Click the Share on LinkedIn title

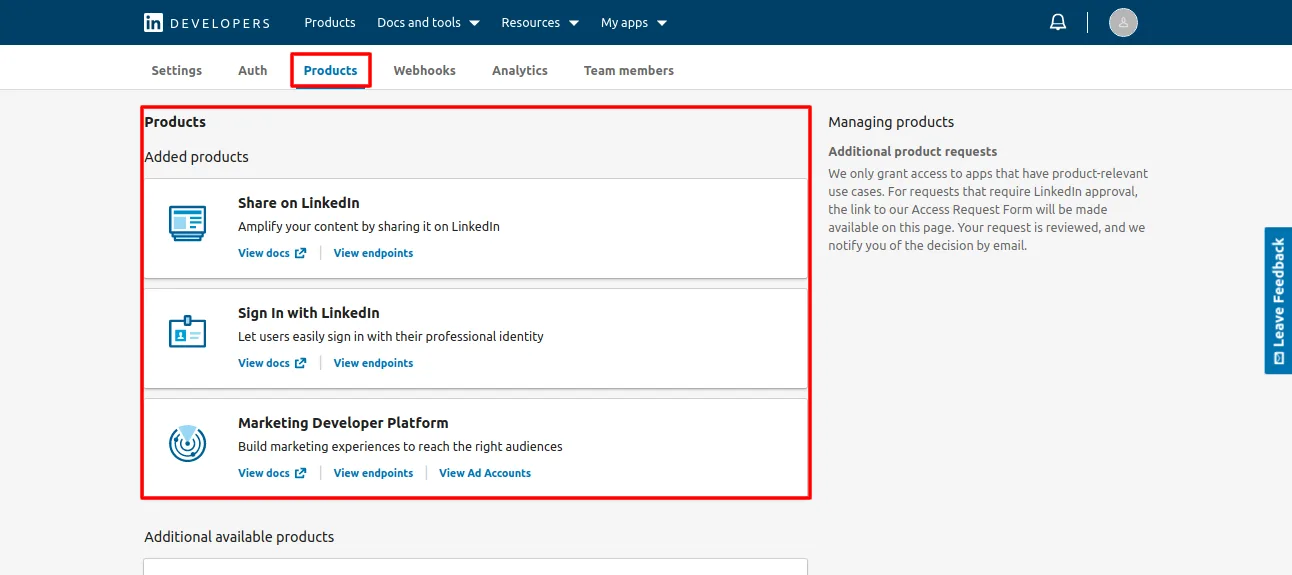click(x=299, y=203)
